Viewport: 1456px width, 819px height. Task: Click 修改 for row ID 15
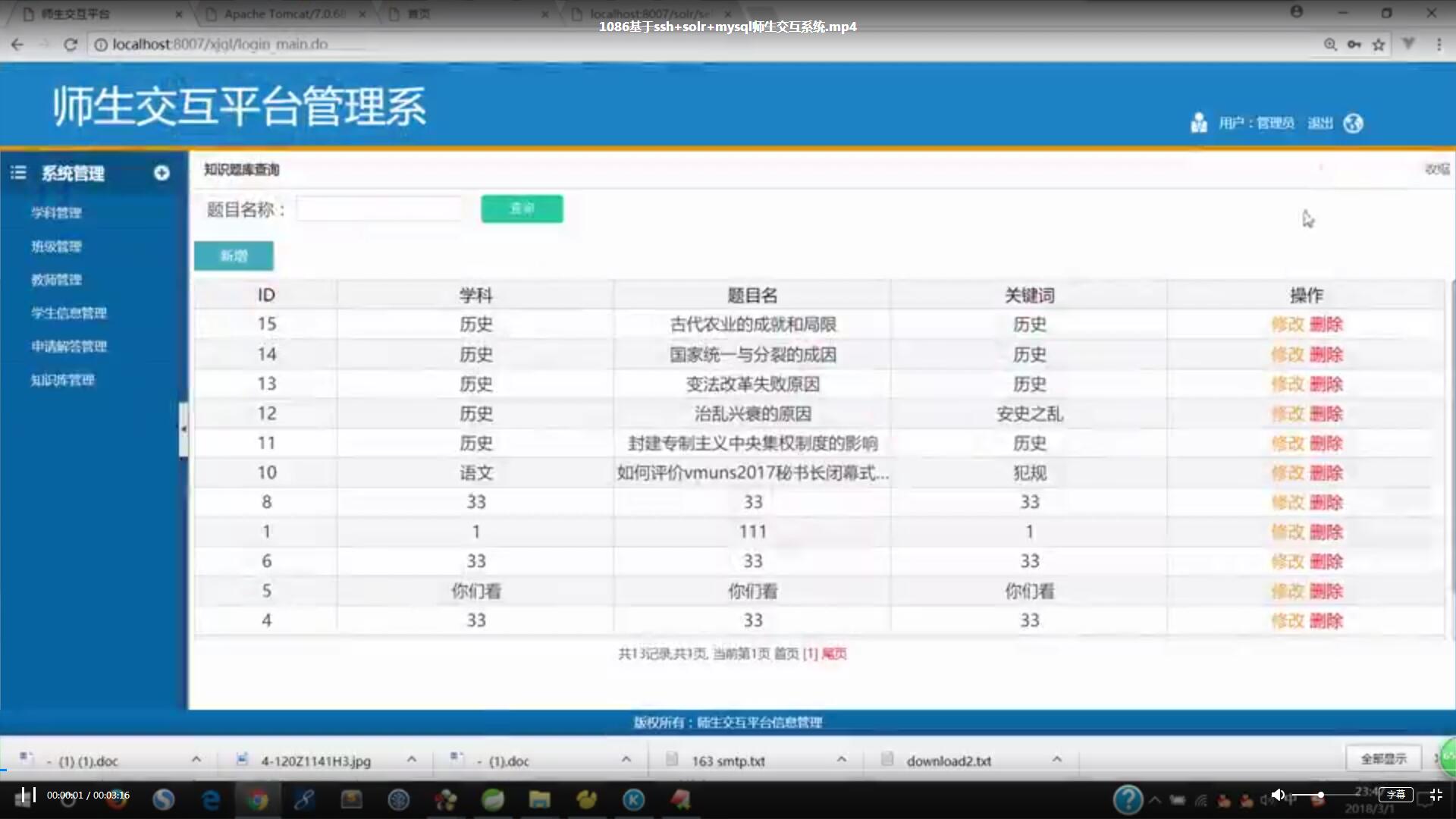tap(1288, 325)
